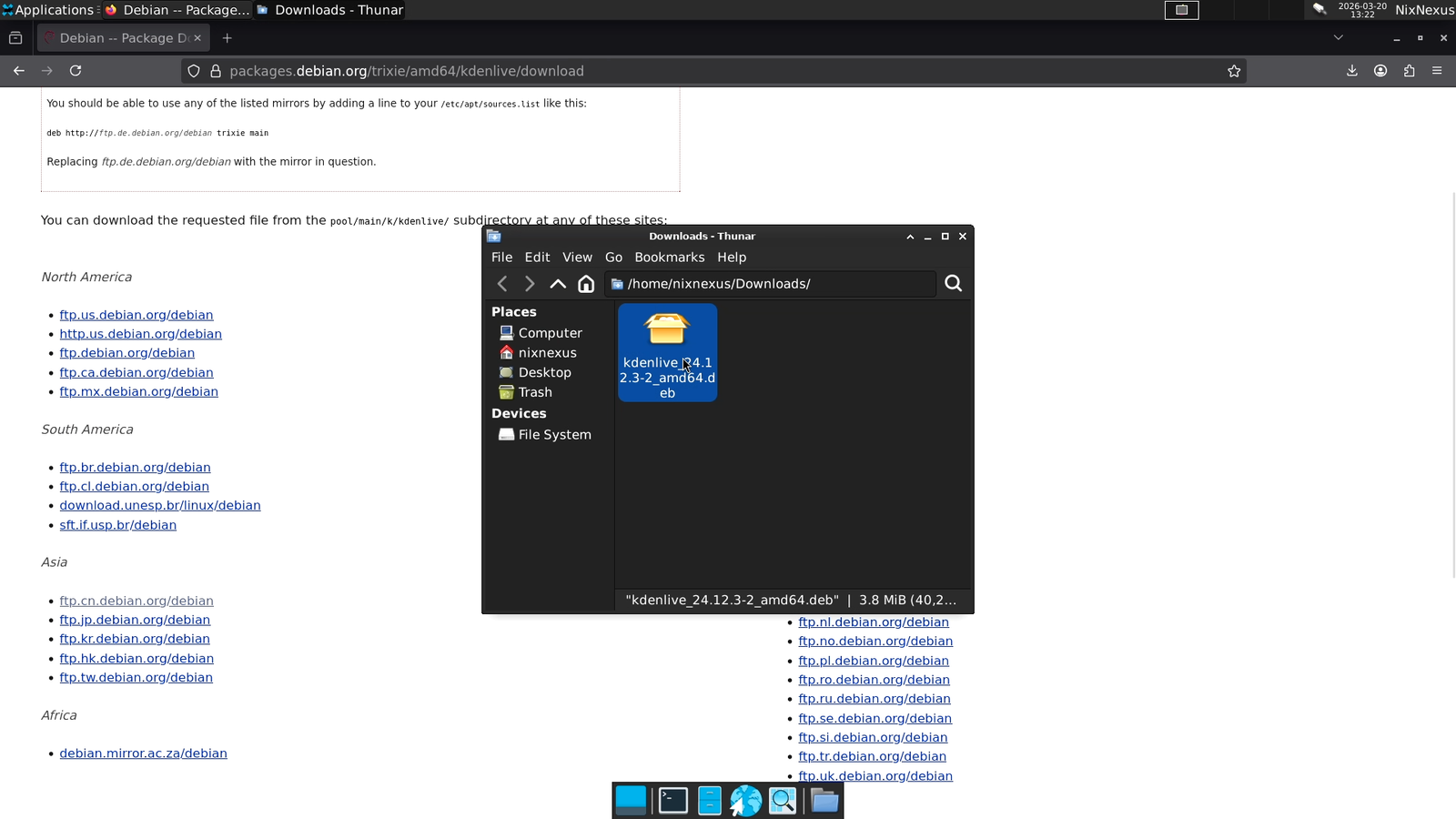Open application finder magnifier in dock
This screenshot has width=1456, height=819.
[x=783, y=801]
